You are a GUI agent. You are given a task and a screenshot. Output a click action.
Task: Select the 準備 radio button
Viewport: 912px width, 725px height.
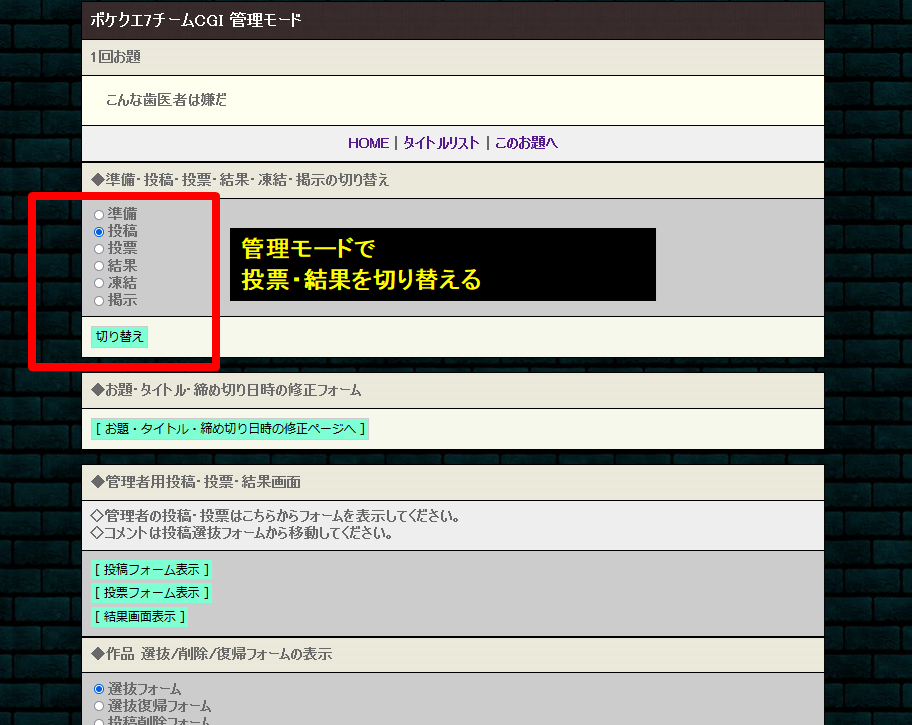pyautogui.click(x=99, y=214)
